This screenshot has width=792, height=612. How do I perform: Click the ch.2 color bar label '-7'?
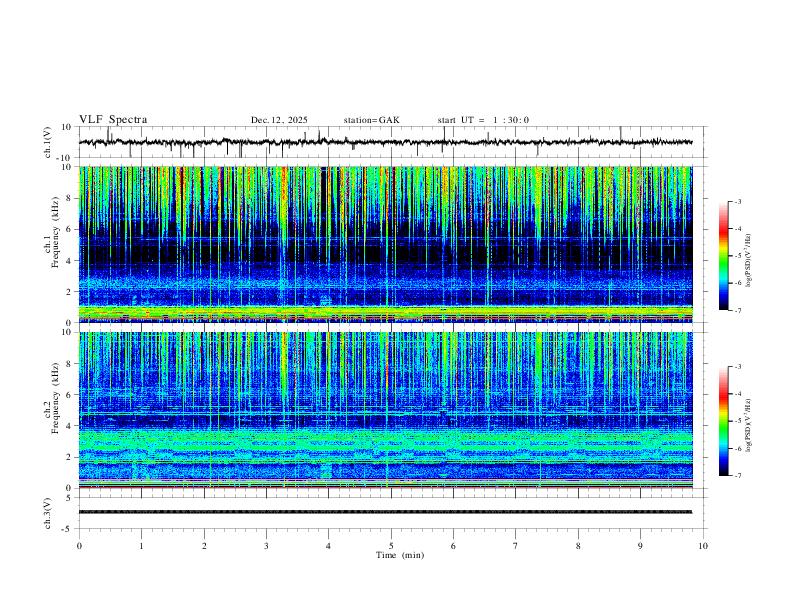[738, 475]
